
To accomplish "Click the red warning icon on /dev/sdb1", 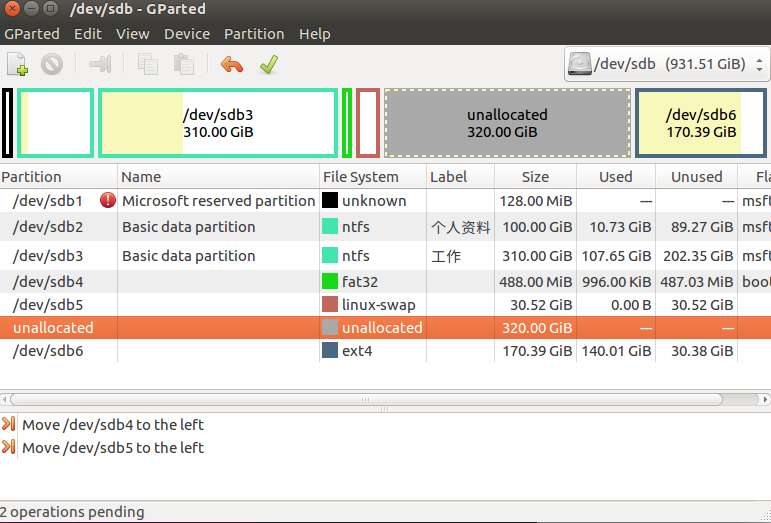I will 108,201.
